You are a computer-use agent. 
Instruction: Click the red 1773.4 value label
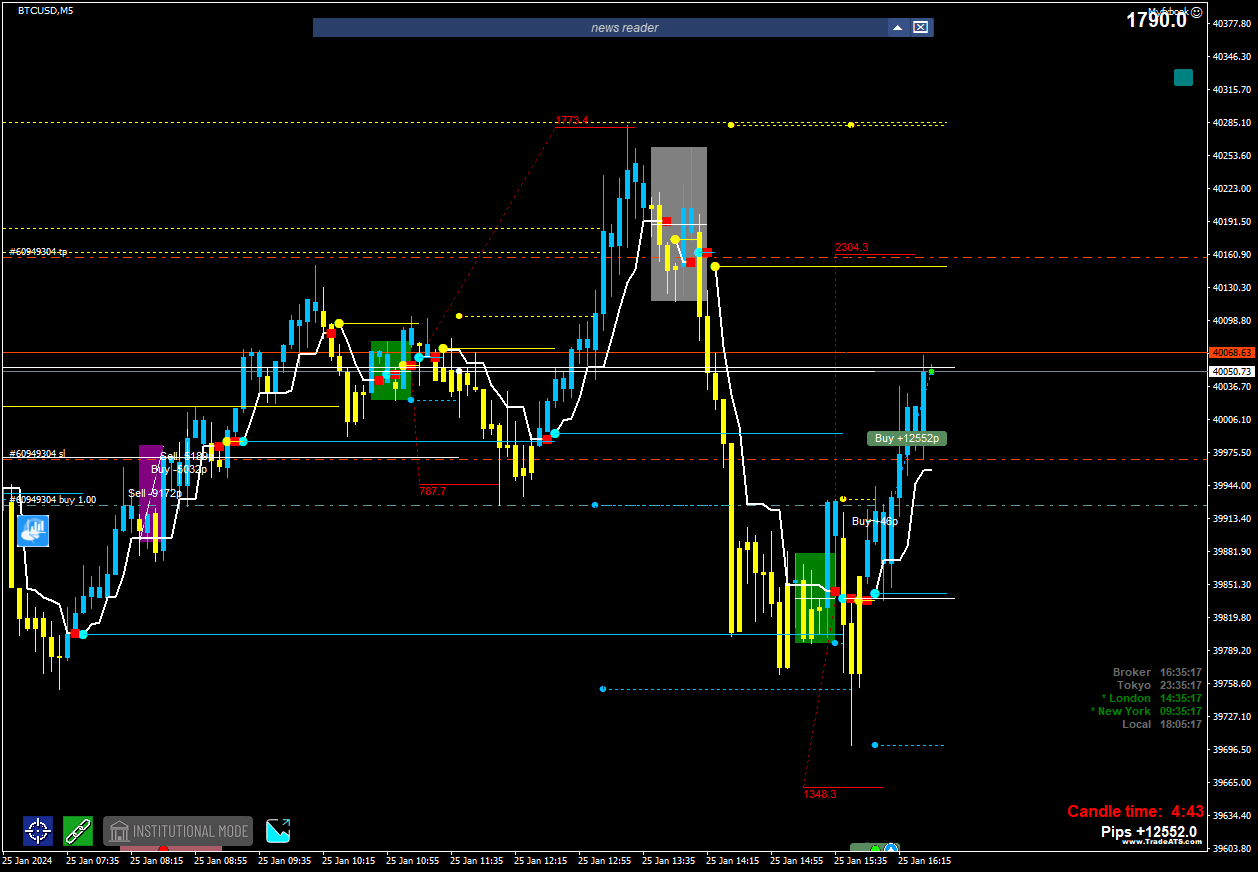tap(572, 120)
